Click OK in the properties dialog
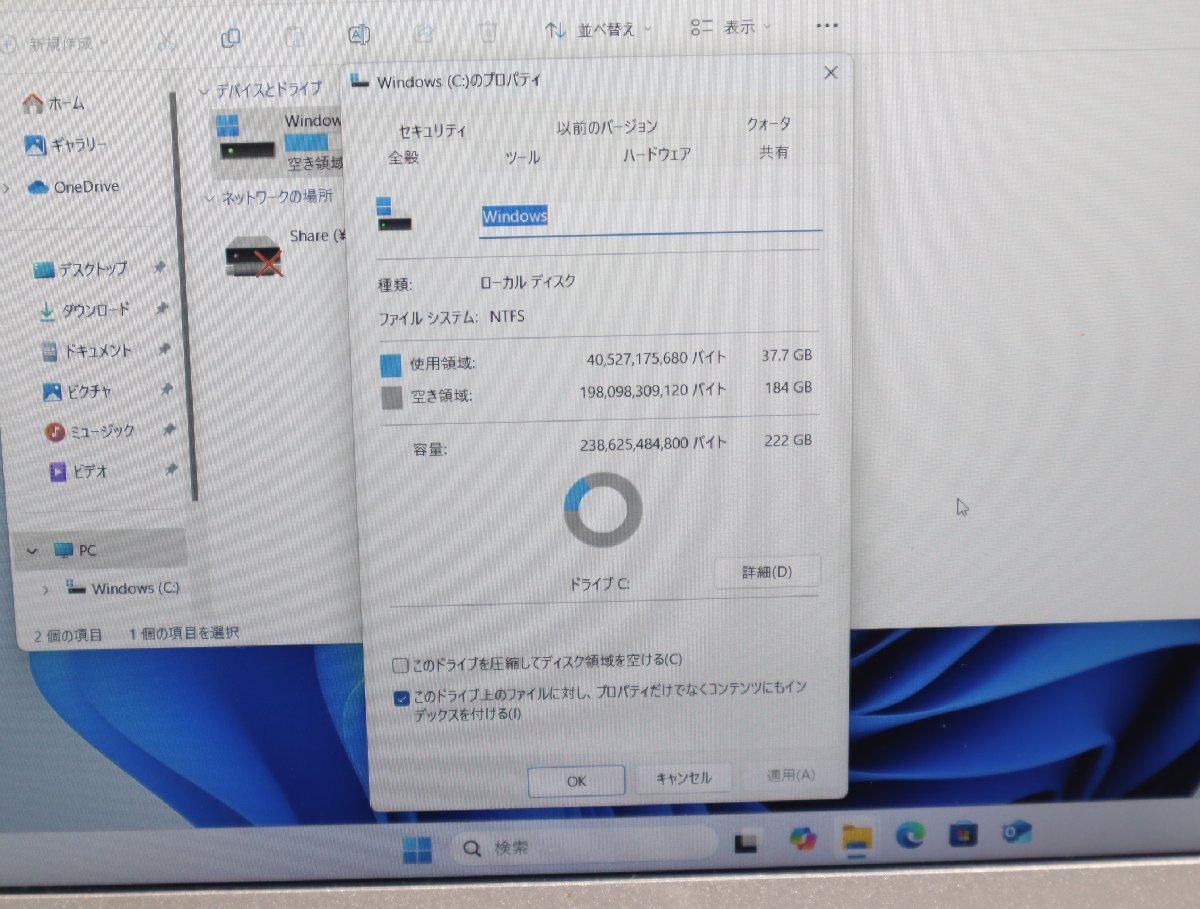The image size is (1200, 909). click(576, 781)
